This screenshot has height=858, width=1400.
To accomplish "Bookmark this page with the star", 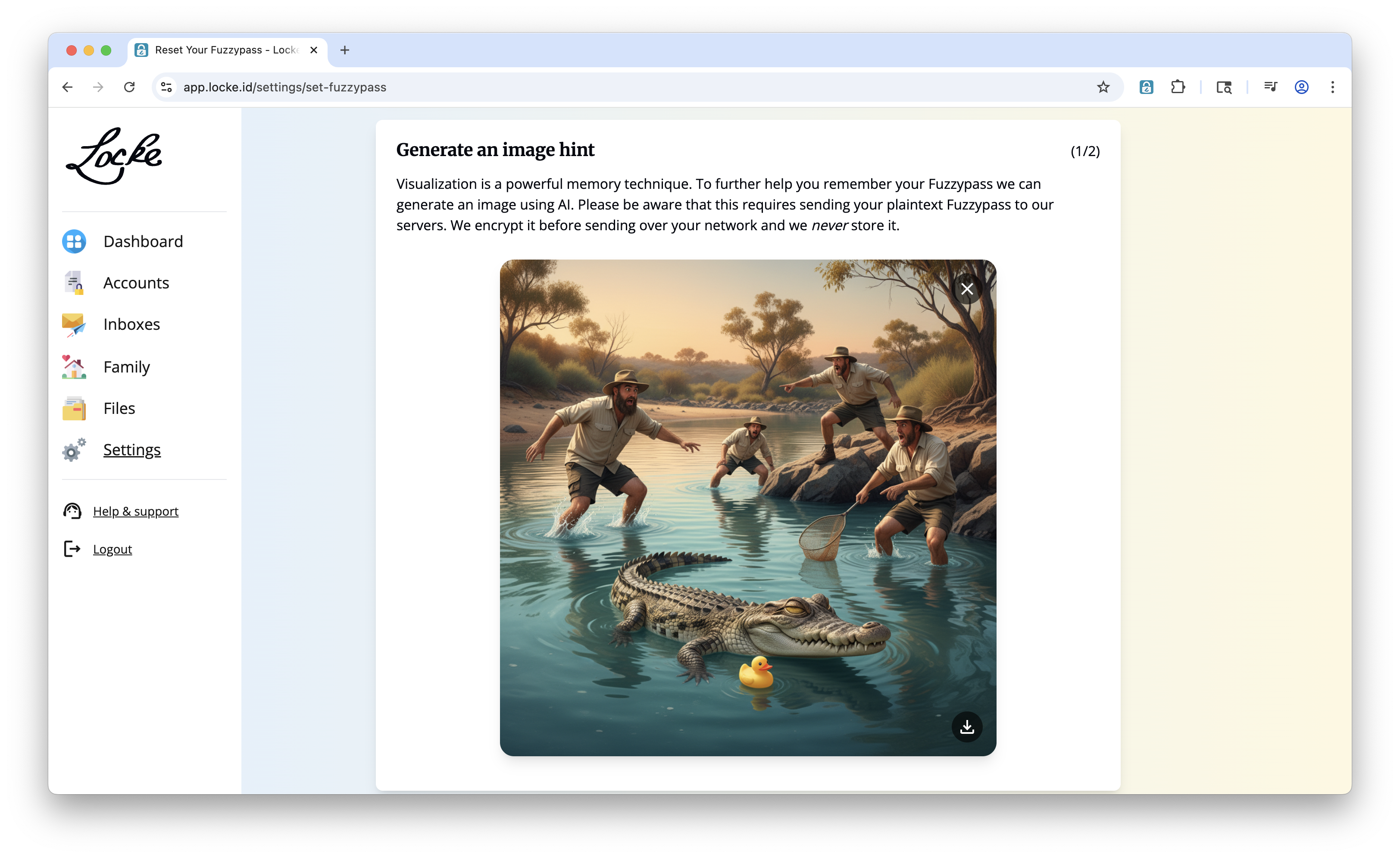I will tap(1103, 87).
